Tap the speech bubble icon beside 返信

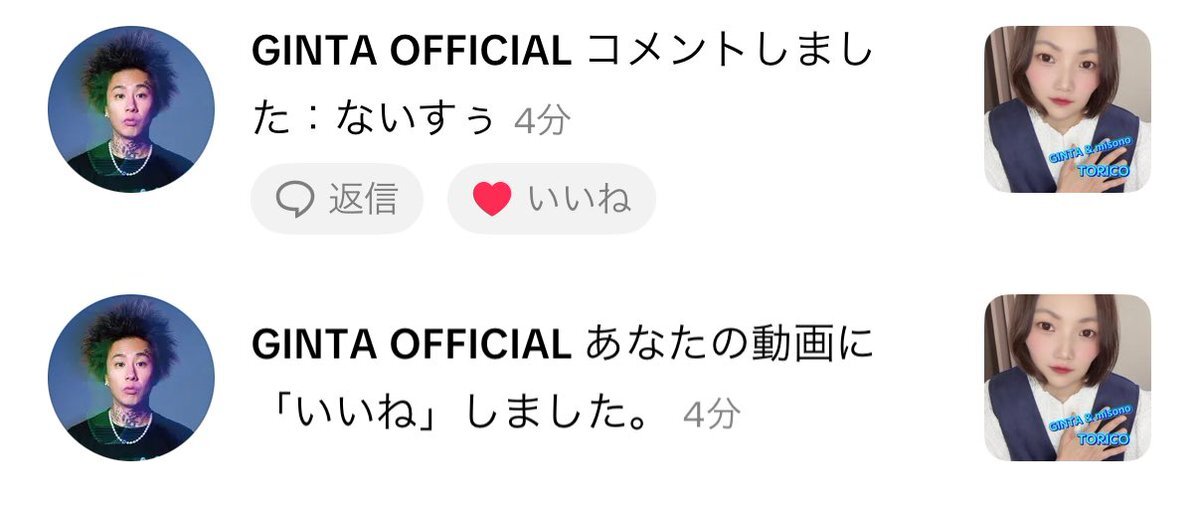294,200
